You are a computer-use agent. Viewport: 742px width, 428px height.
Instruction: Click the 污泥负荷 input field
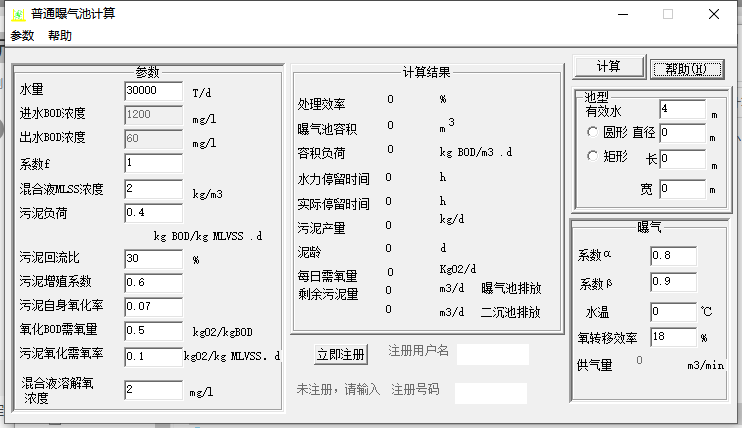153,212
